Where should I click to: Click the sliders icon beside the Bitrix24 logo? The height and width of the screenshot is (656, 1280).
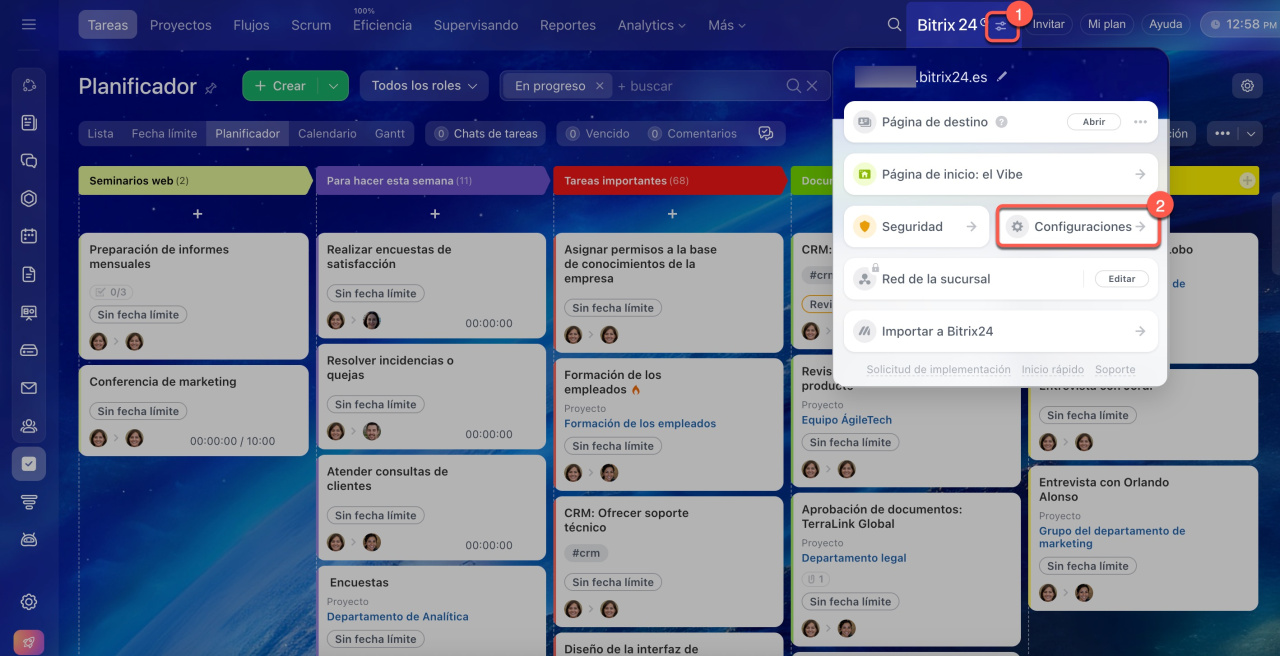pos(1001,25)
